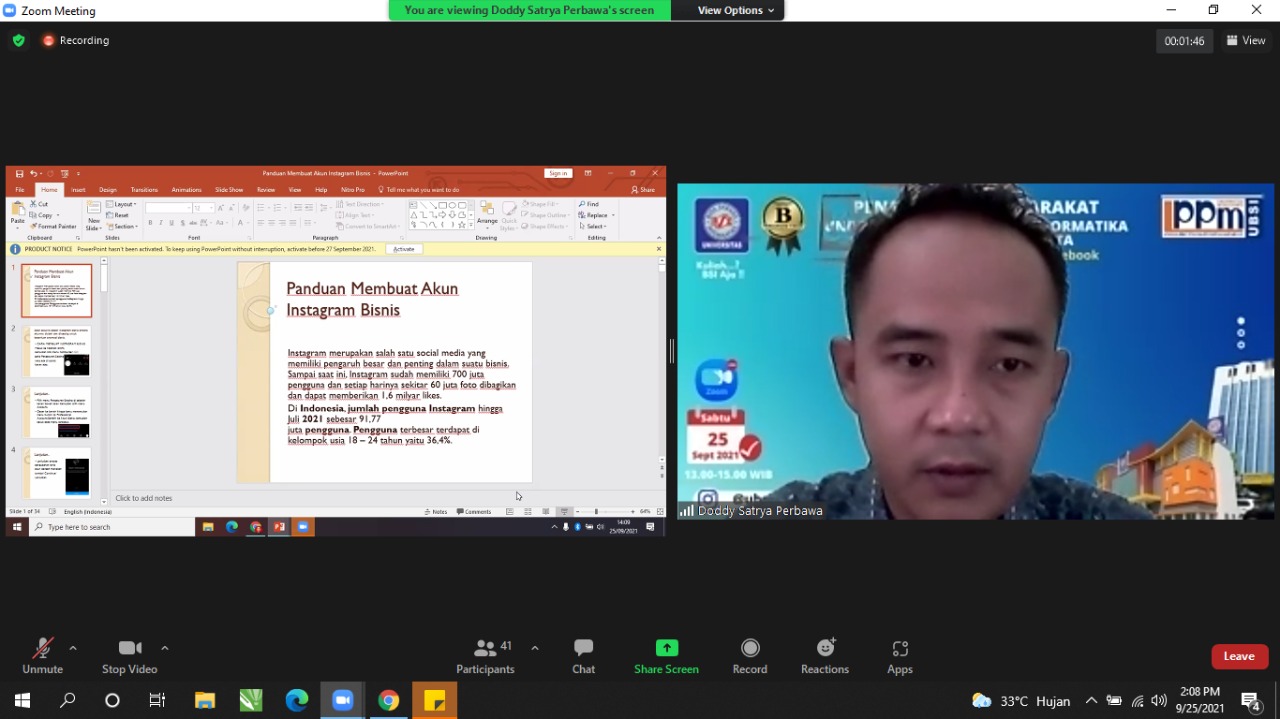
Task: Stop Video in Zoom toolbar
Action: click(129, 656)
